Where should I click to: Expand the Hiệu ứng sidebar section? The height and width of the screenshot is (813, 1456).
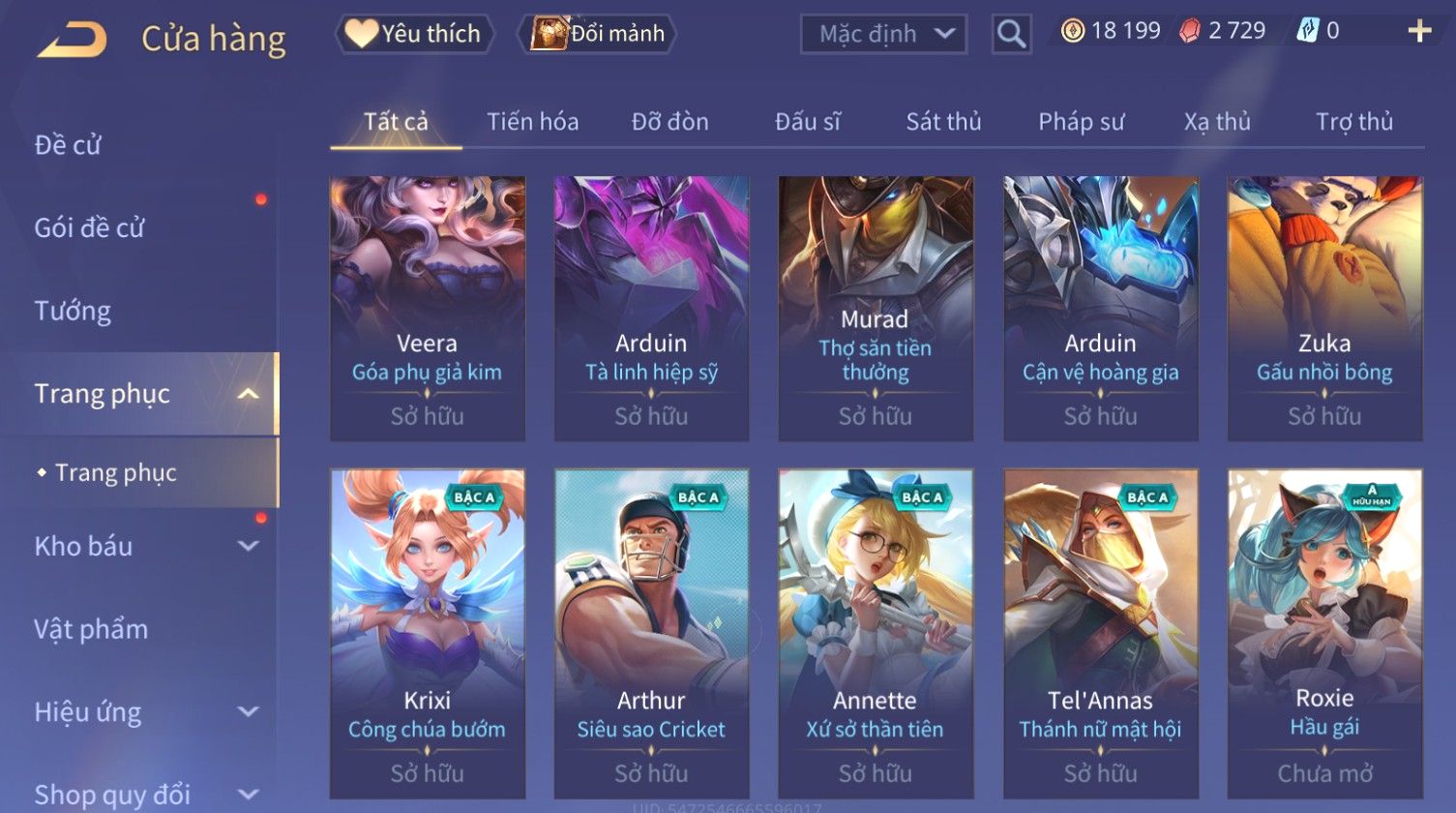249,712
